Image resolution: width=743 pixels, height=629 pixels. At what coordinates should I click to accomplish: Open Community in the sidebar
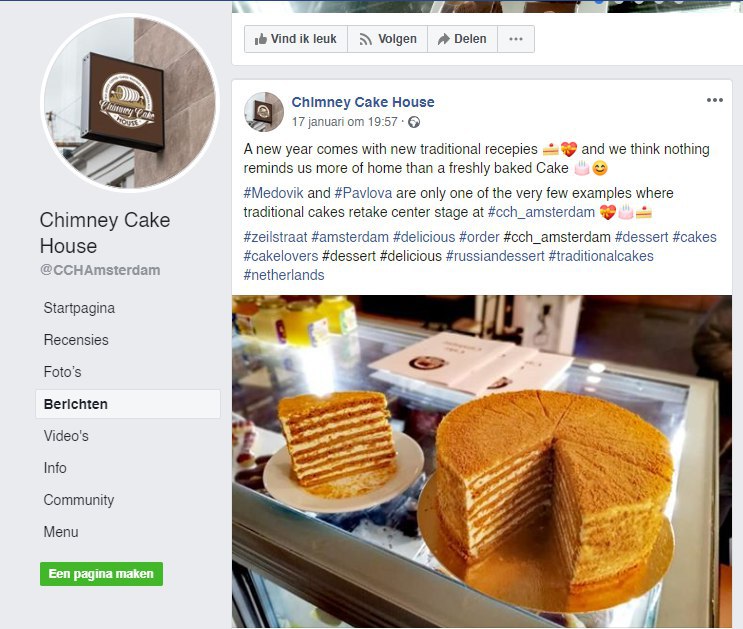click(79, 500)
